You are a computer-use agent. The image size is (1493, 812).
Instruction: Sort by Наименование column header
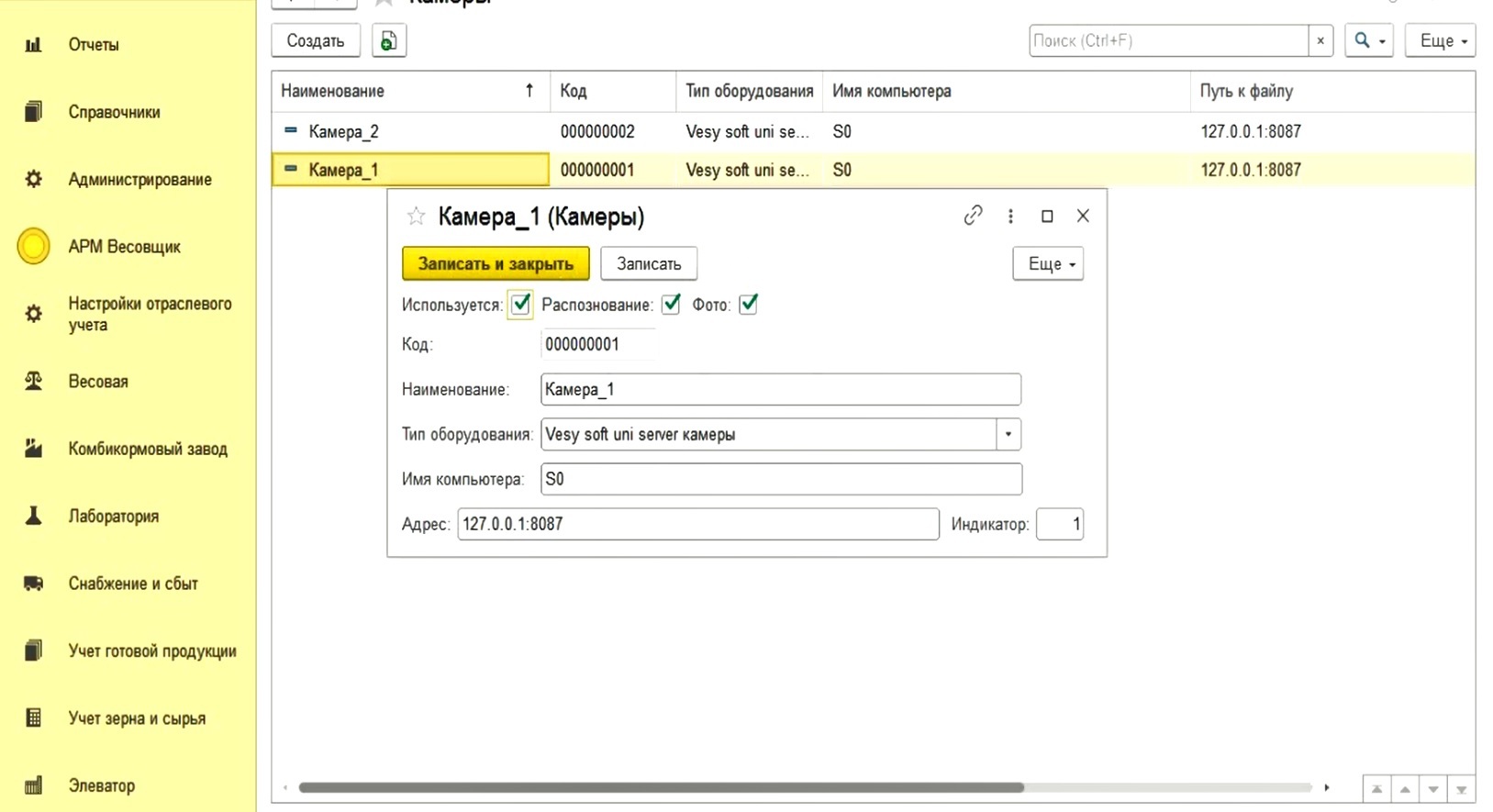point(410,91)
